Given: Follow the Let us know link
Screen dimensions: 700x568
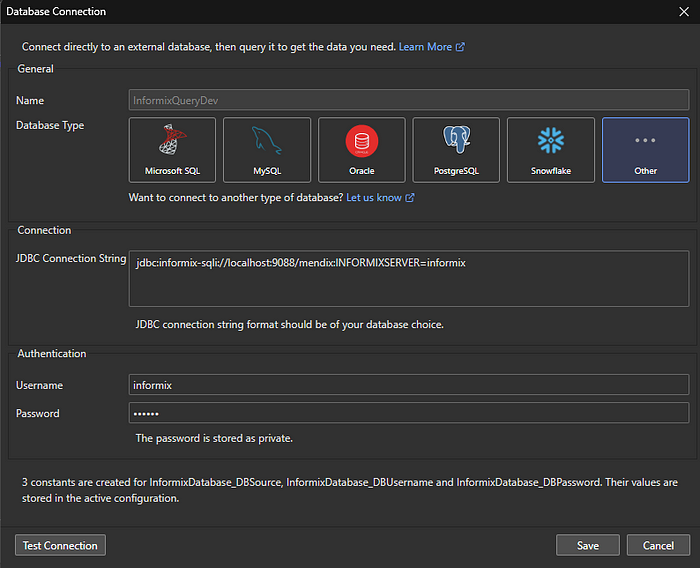Looking at the screenshot, I should point(374,198).
